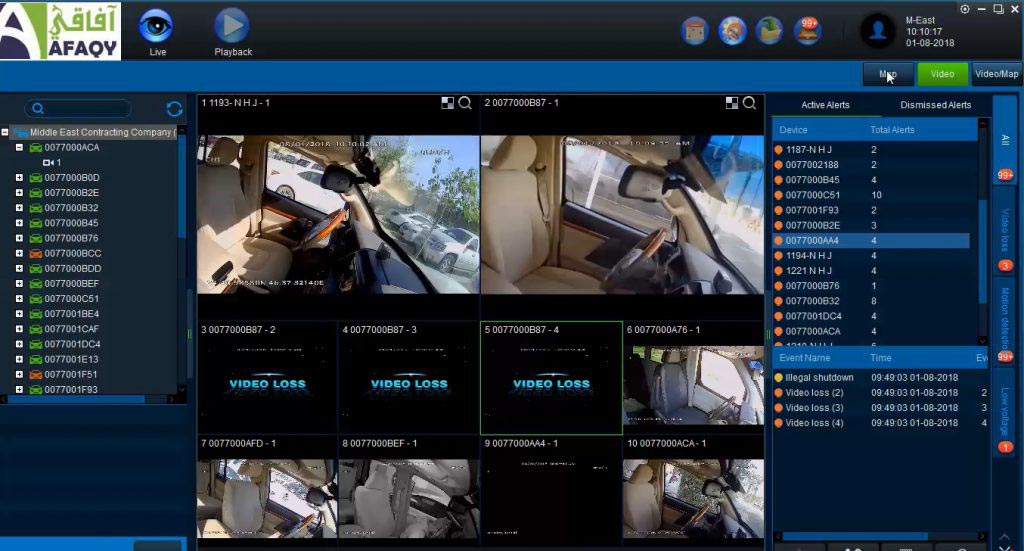The width and height of the screenshot is (1024, 551).
Task: Sort events by Event Name header
Action: coord(805,358)
